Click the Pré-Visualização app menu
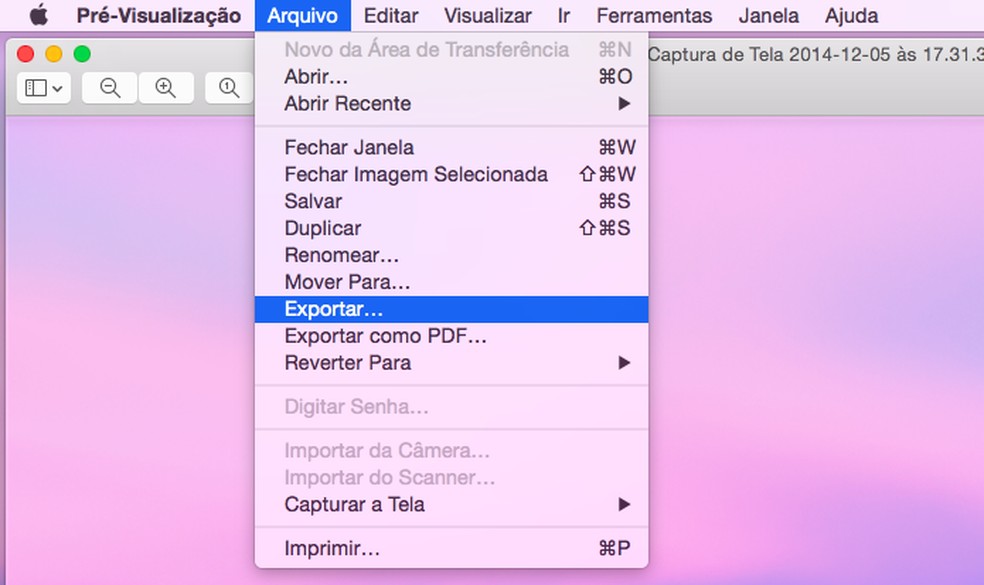The height and width of the screenshot is (585, 984). [x=159, y=15]
